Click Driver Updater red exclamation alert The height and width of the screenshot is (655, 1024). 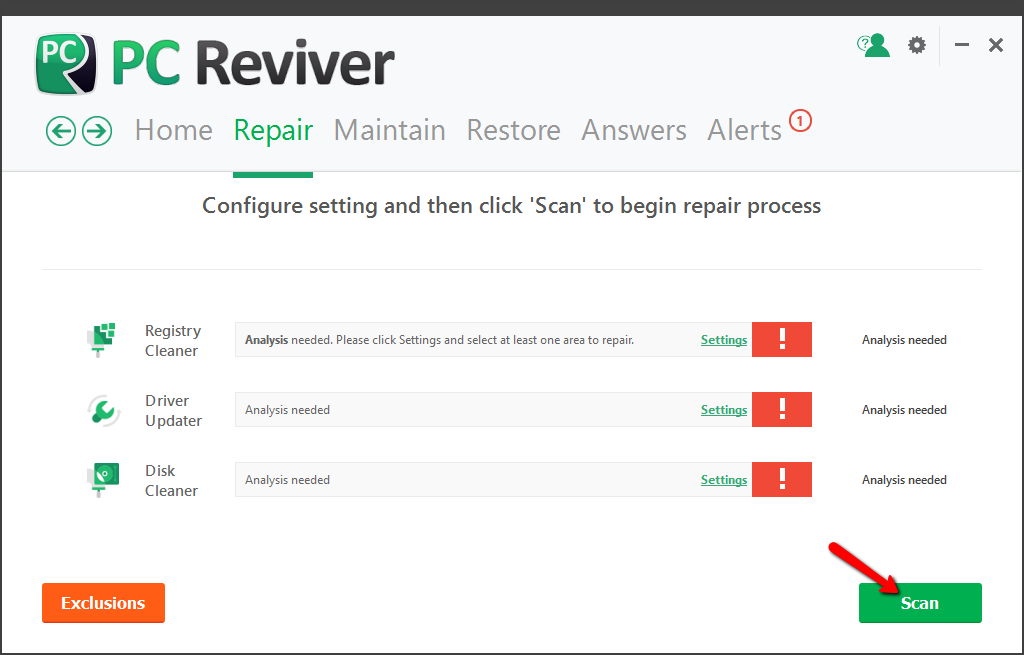pyautogui.click(x=782, y=409)
